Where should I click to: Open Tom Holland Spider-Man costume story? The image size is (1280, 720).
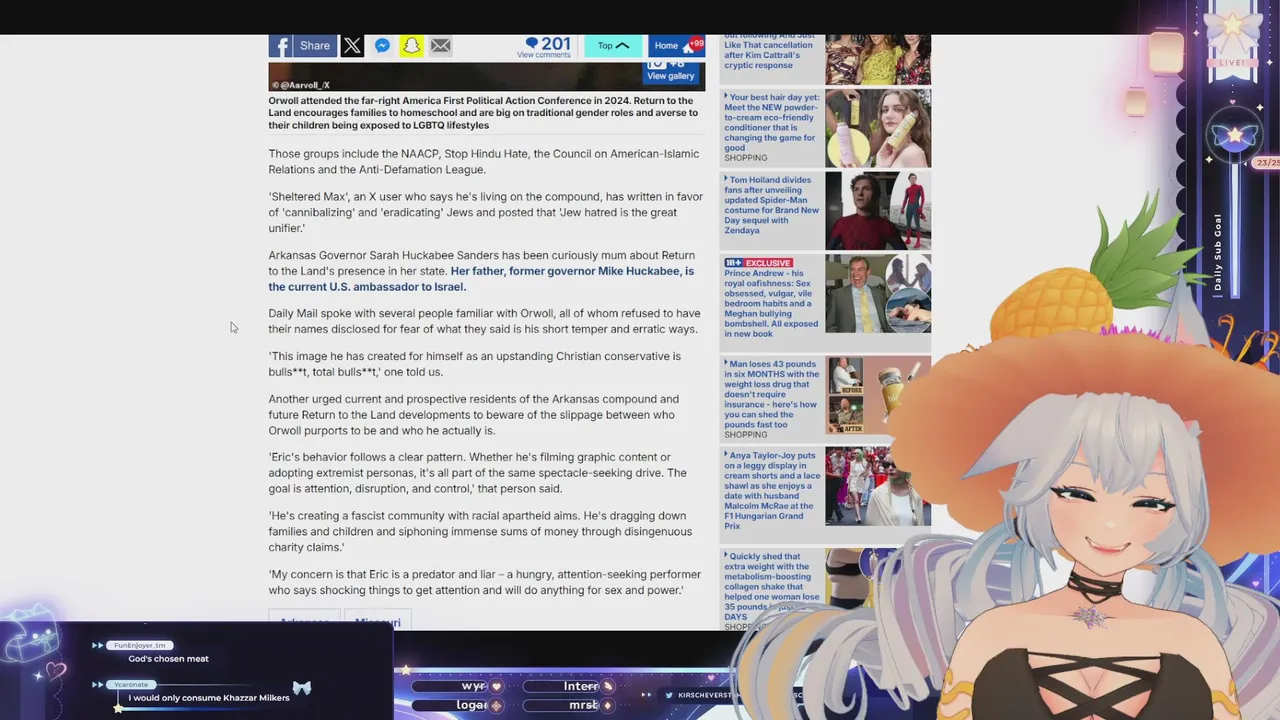click(771, 205)
